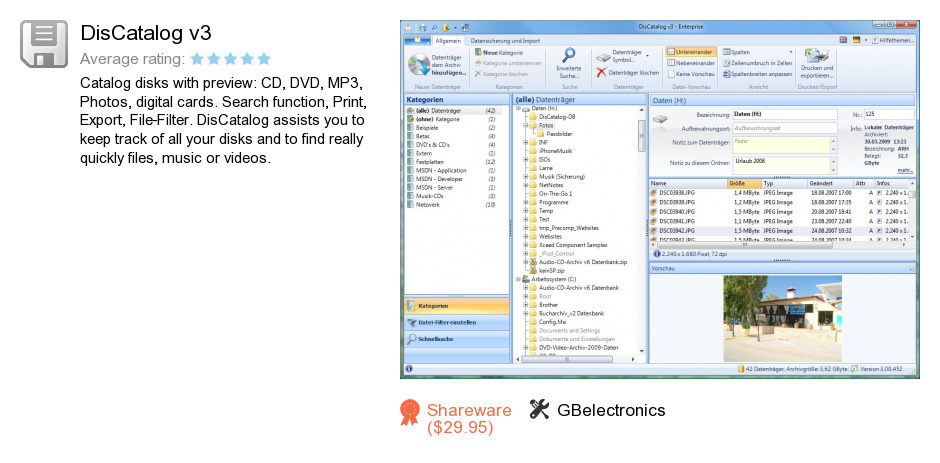Open the dropdown arrow next to the flags

pos(866,40)
